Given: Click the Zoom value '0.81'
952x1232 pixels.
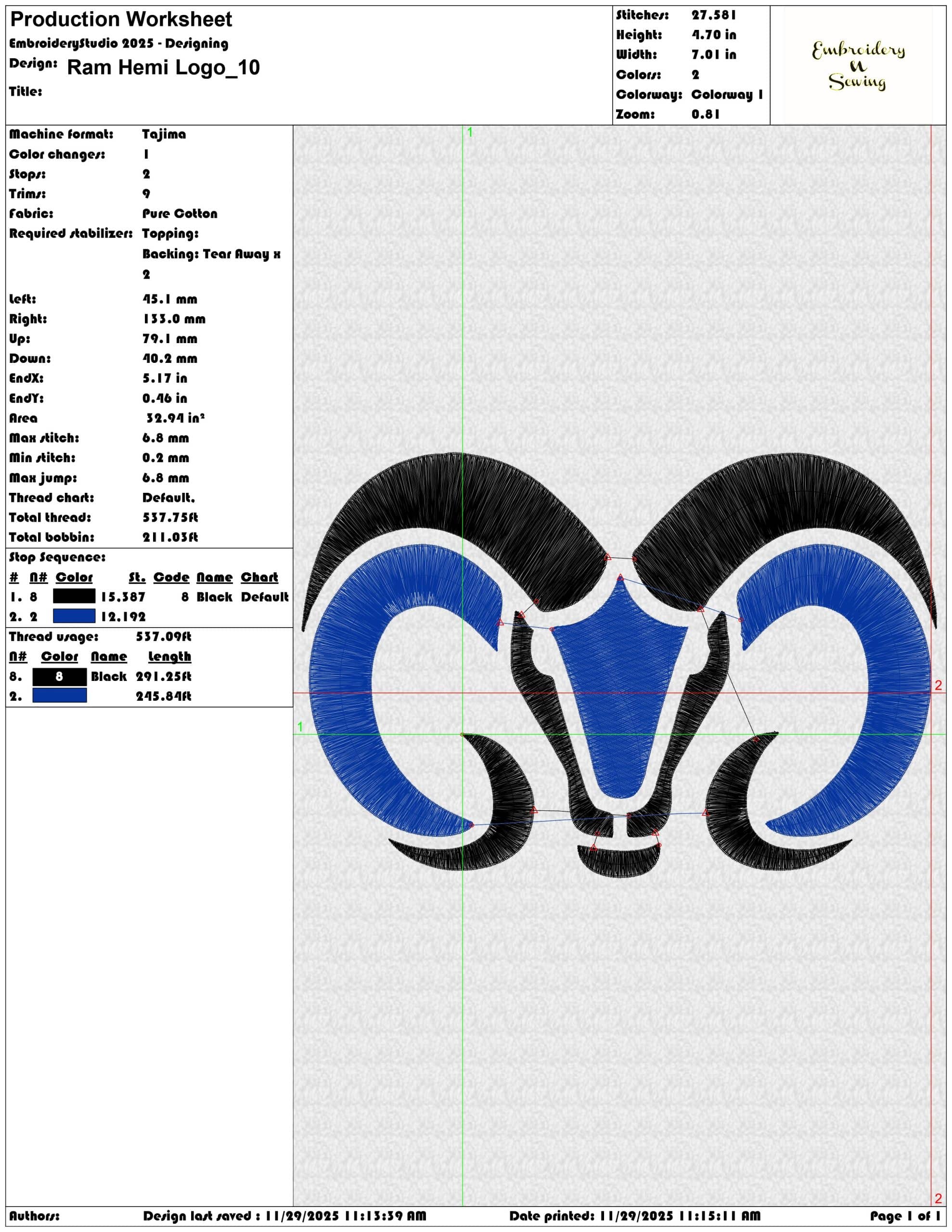Looking at the screenshot, I should 706,115.
